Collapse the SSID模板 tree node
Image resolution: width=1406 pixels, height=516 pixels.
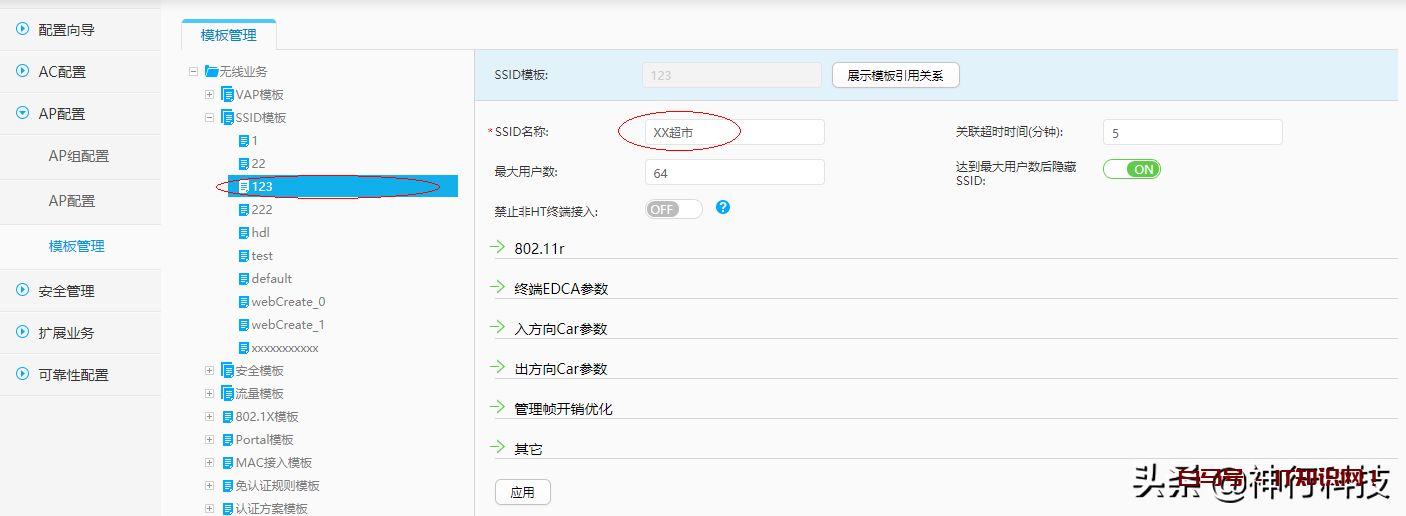(x=209, y=118)
